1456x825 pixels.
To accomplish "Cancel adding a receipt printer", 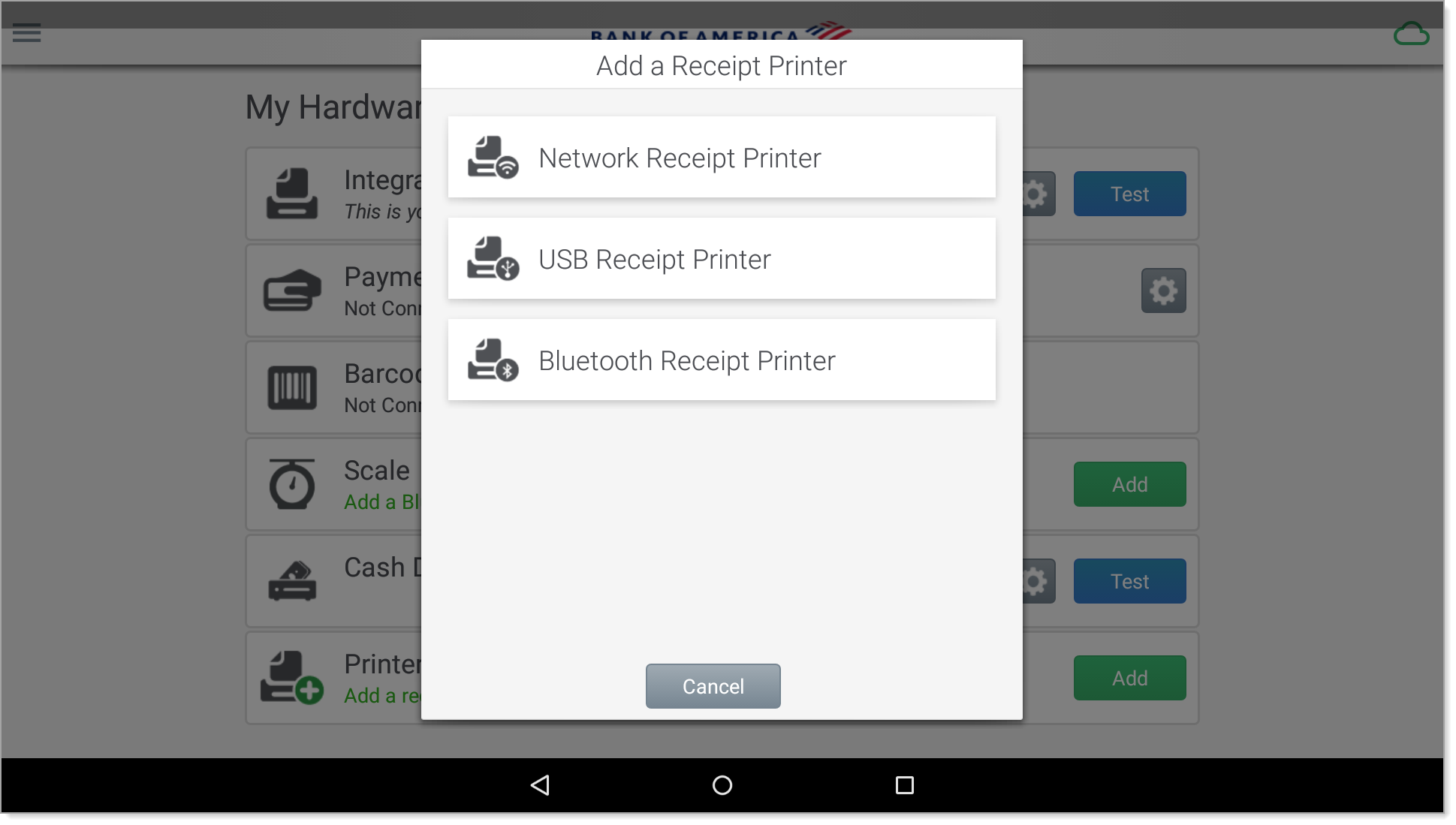I will pyautogui.click(x=713, y=686).
